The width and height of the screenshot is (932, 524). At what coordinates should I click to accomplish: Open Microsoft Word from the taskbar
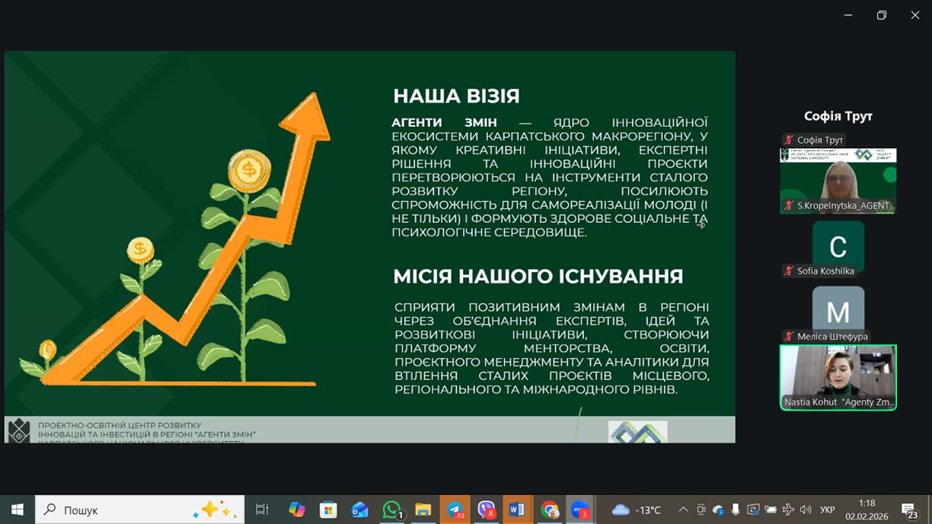click(517, 510)
